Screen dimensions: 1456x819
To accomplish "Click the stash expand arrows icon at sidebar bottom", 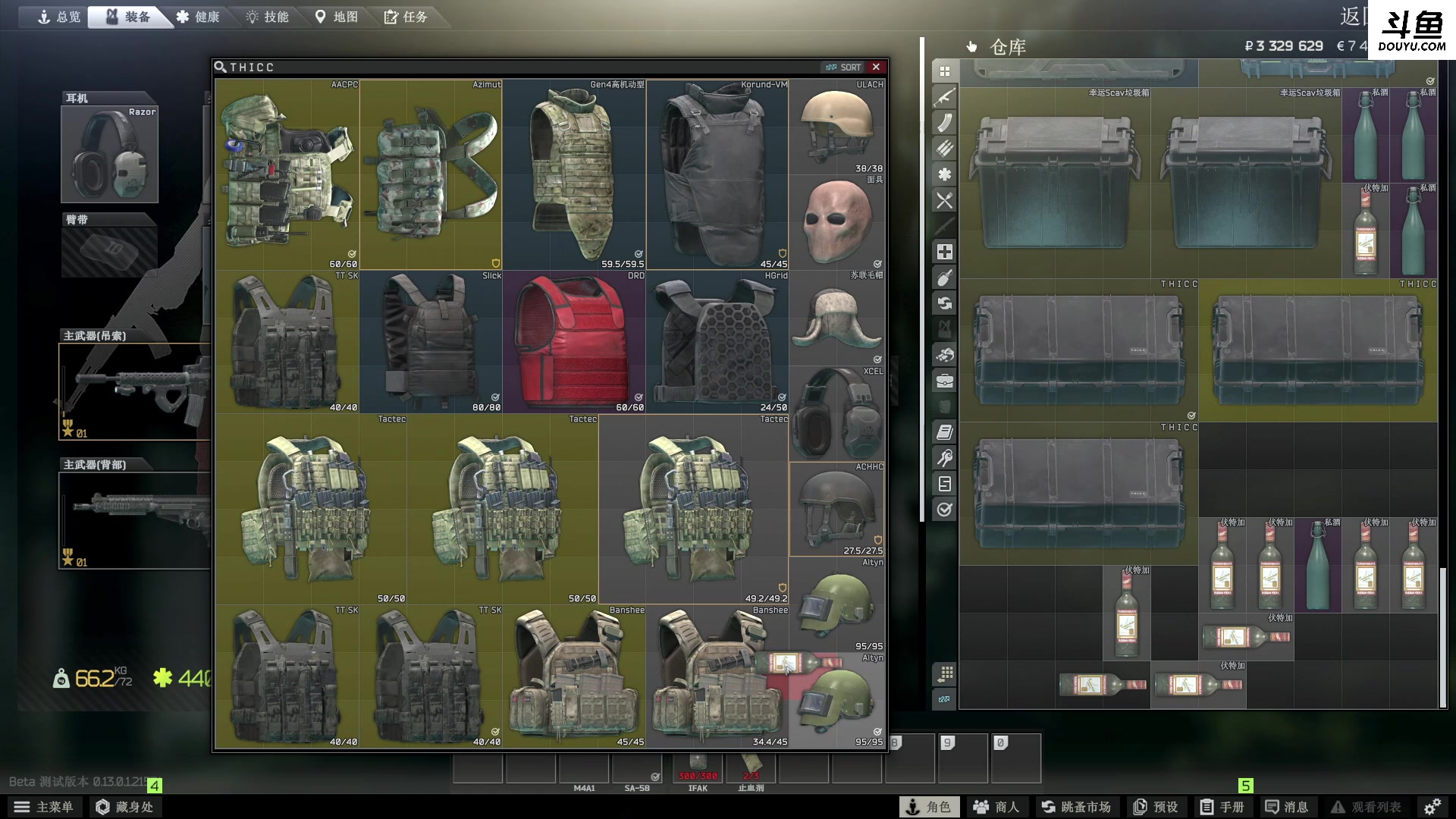I will point(944,699).
